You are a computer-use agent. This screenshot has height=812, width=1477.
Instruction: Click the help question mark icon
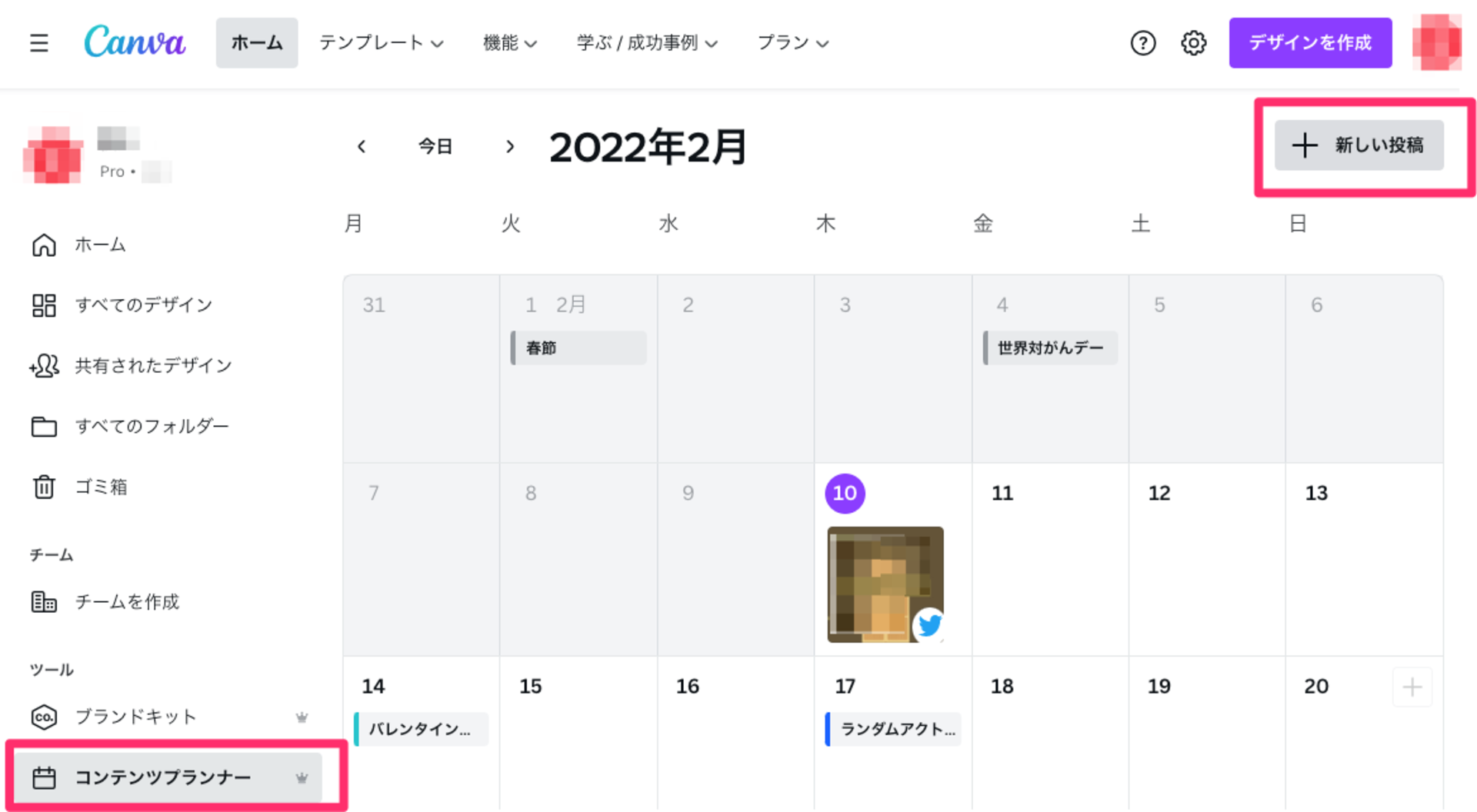click(x=1142, y=43)
